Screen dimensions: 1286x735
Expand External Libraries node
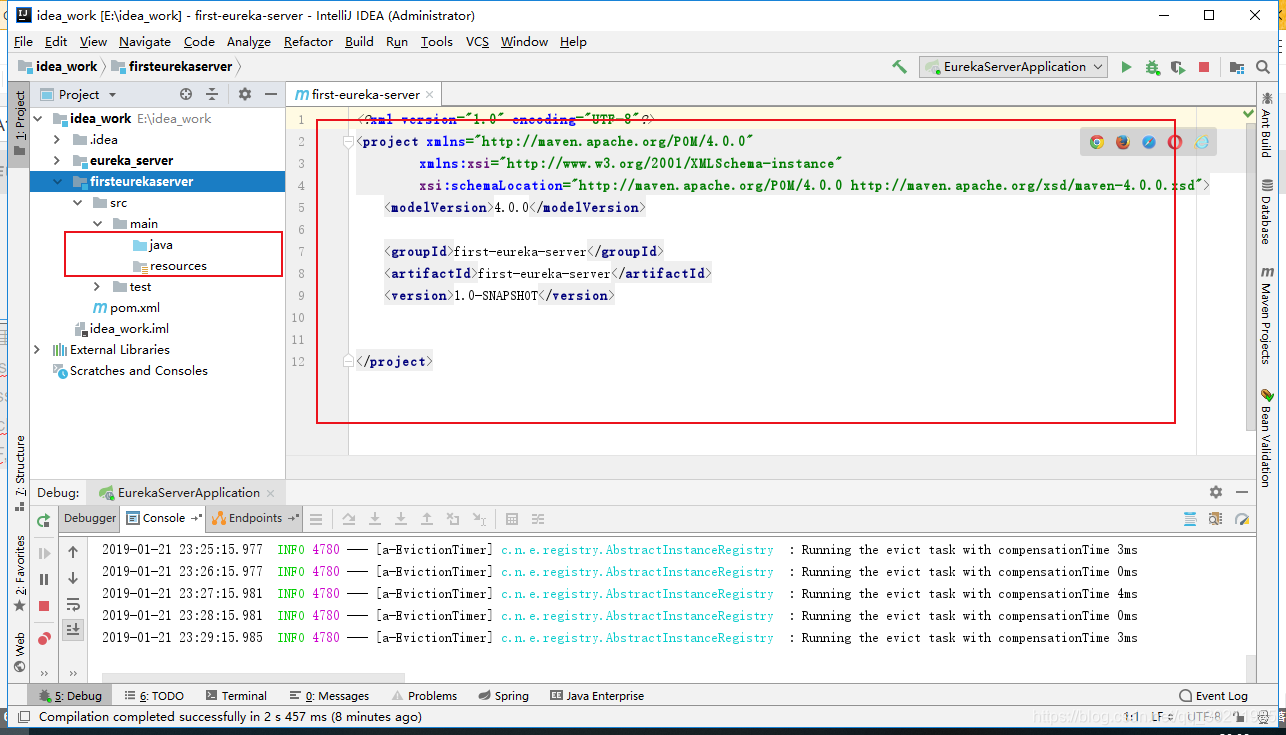39,349
